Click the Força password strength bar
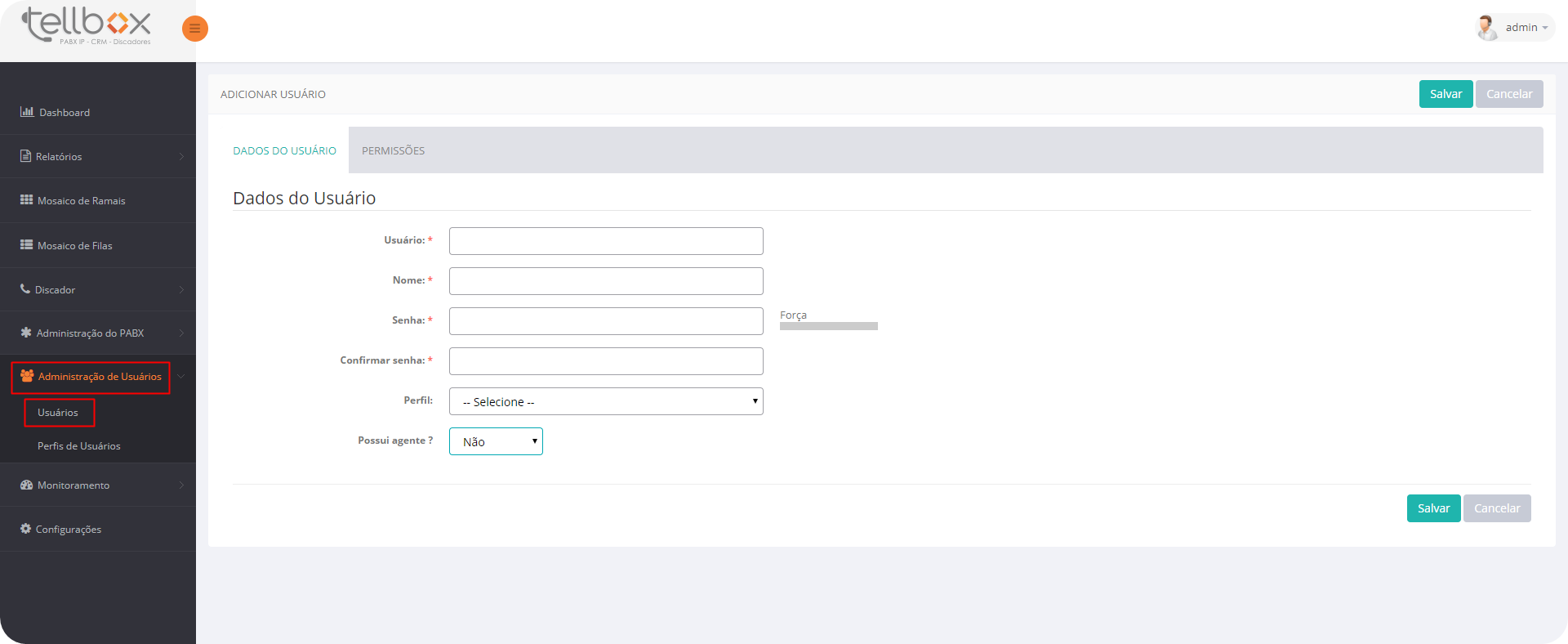The width and height of the screenshot is (1568, 644). (x=828, y=326)
